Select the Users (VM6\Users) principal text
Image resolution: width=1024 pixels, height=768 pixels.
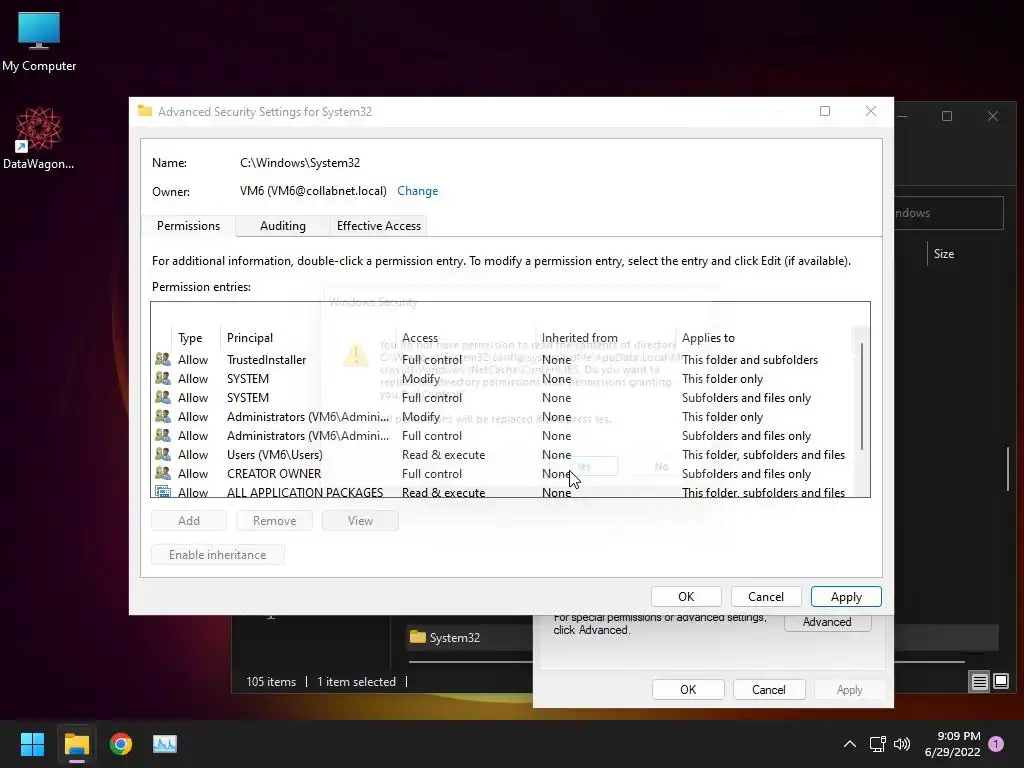click(x=274, y=455)
